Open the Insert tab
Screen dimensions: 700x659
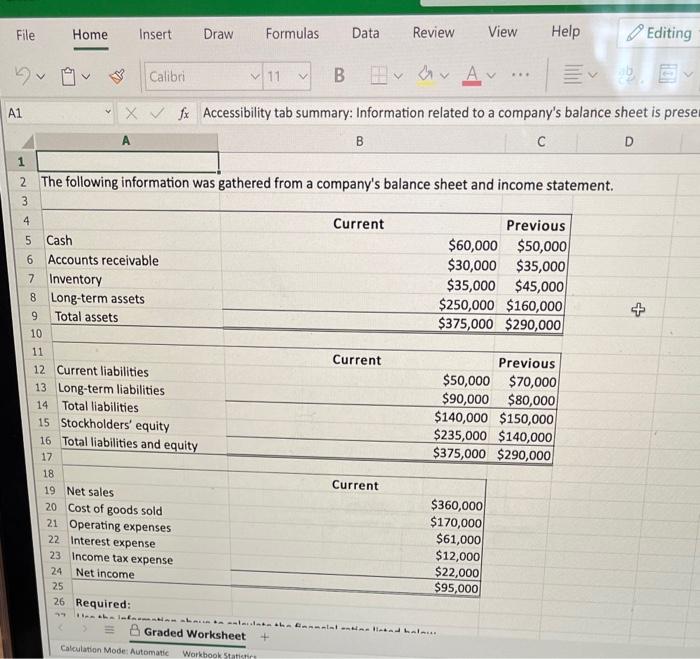(x=155, y=34)
